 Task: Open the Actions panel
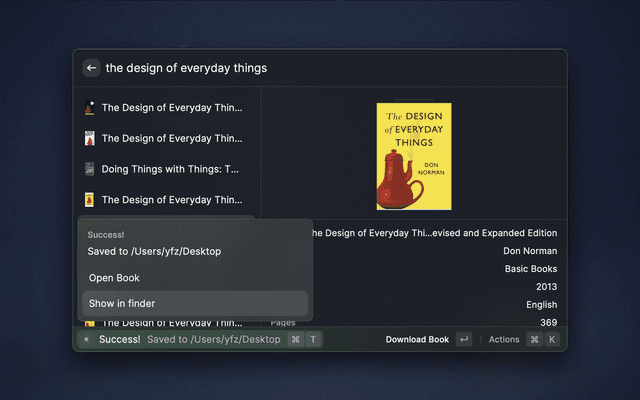tap(504, 340)
